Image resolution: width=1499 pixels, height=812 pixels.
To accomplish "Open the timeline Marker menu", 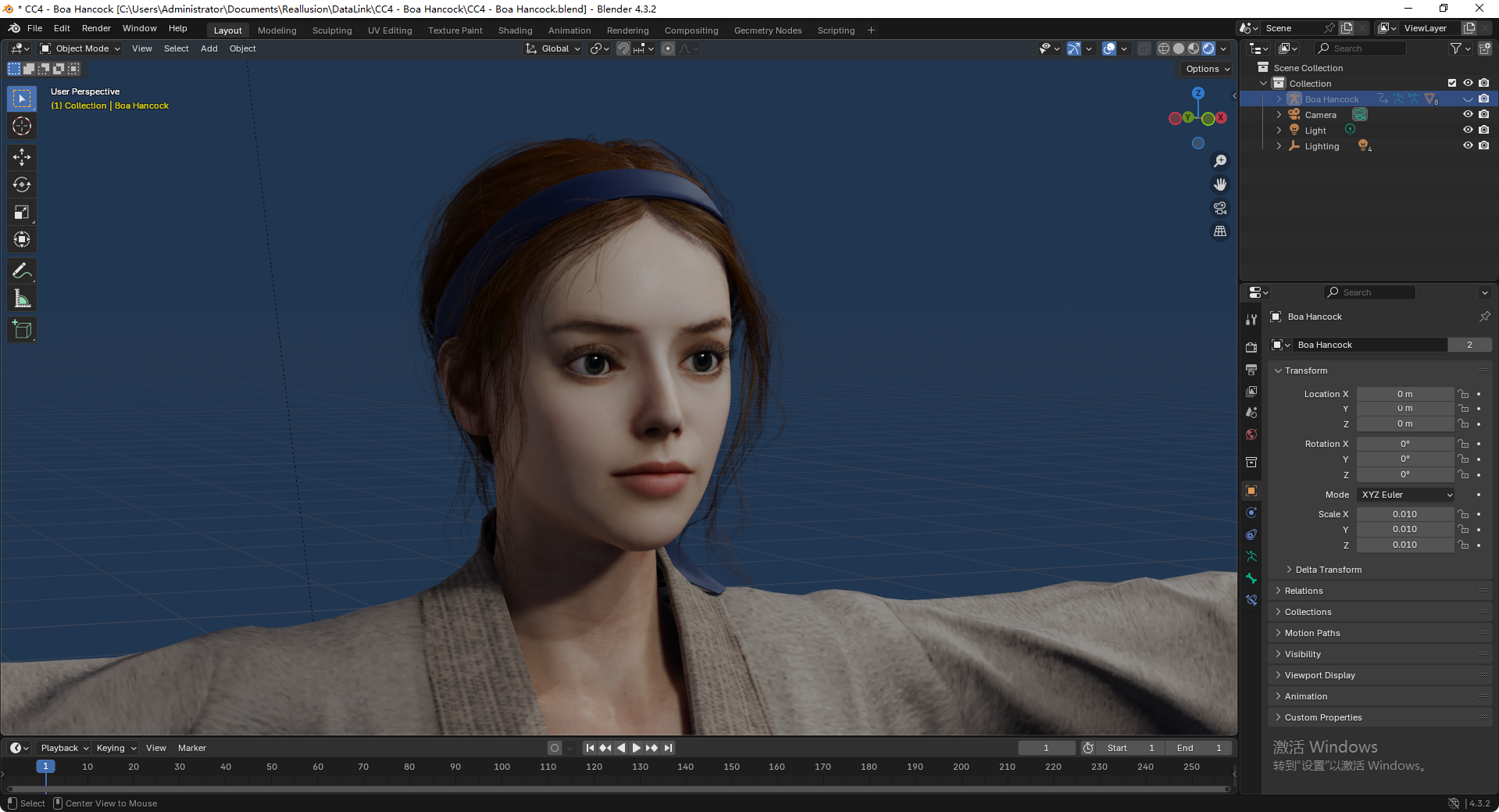I will (192, 748).
